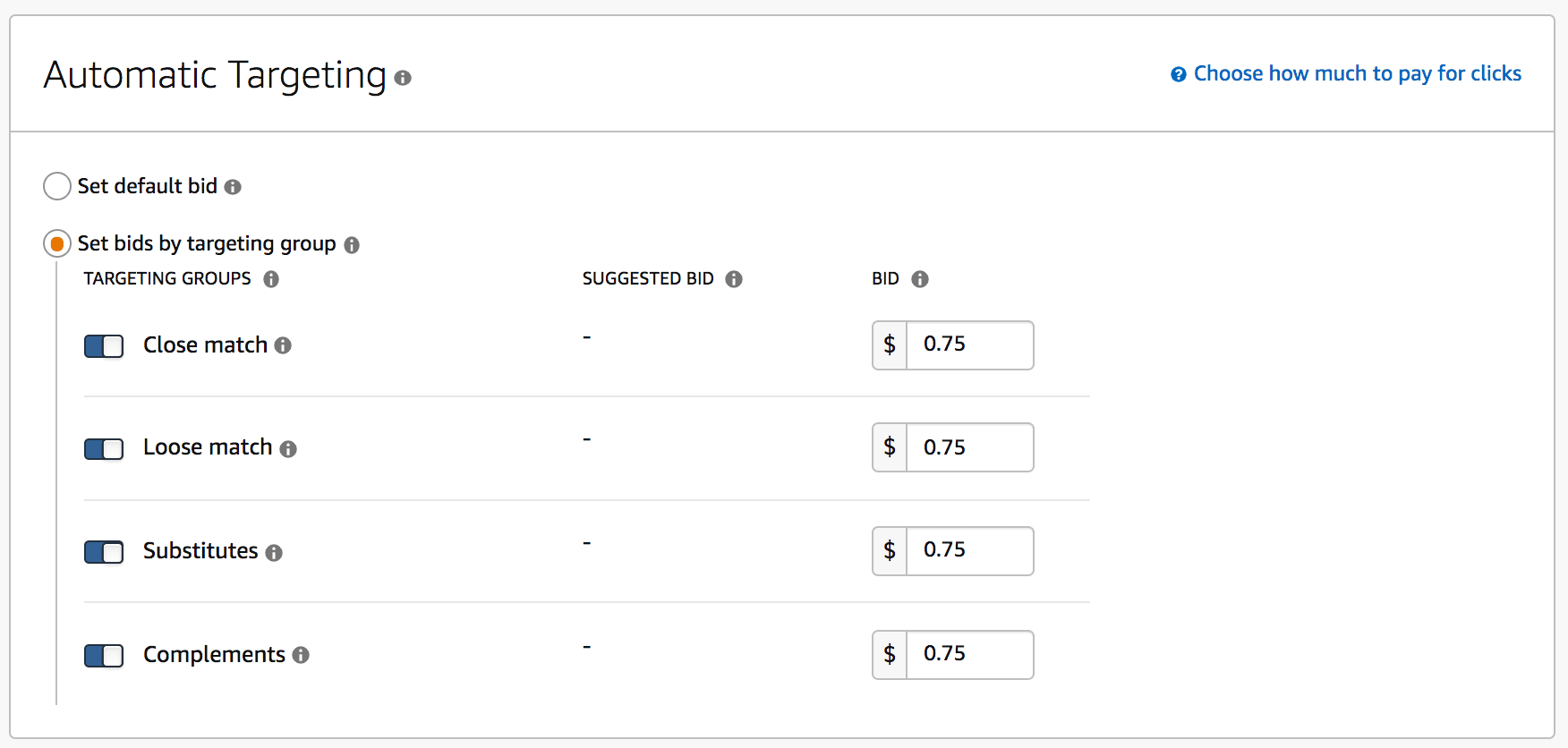Image resolution: width=1568 pixels, height=748 pixels.
Task: Select Set bids by targeting group
Action: [56, 243]
